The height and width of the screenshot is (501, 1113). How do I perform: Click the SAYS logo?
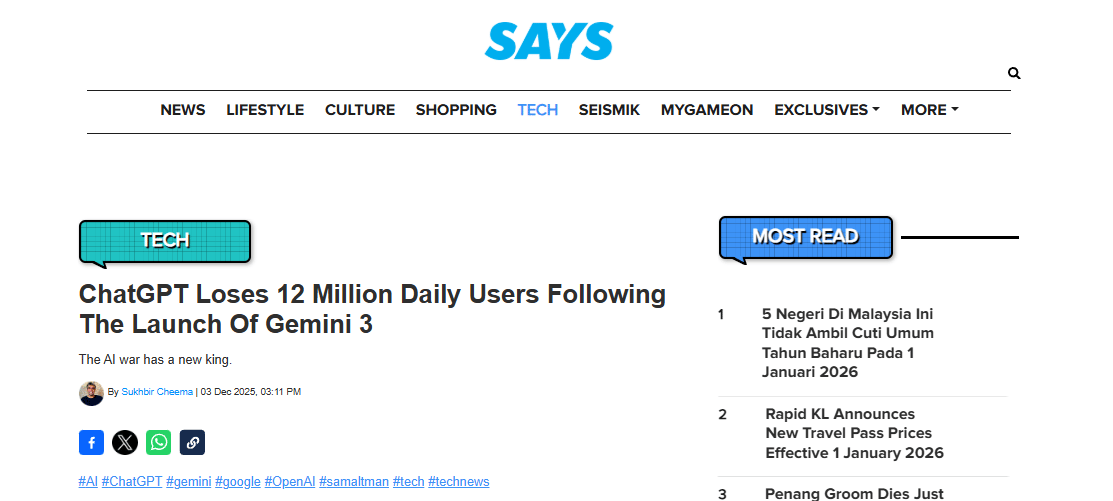click(x=549, y=41)
